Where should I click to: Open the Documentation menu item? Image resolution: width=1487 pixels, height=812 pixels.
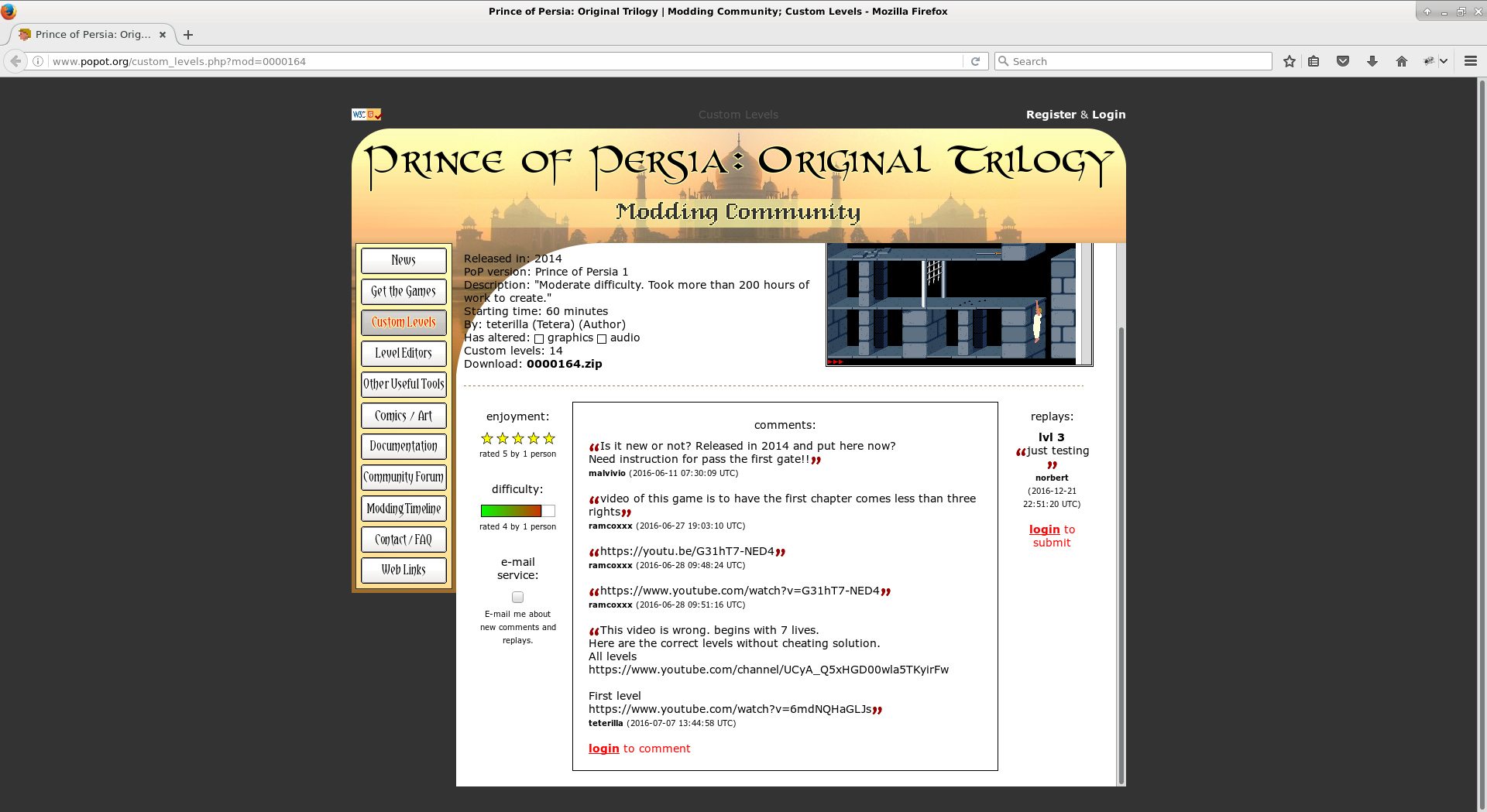(x=404, y=446)
